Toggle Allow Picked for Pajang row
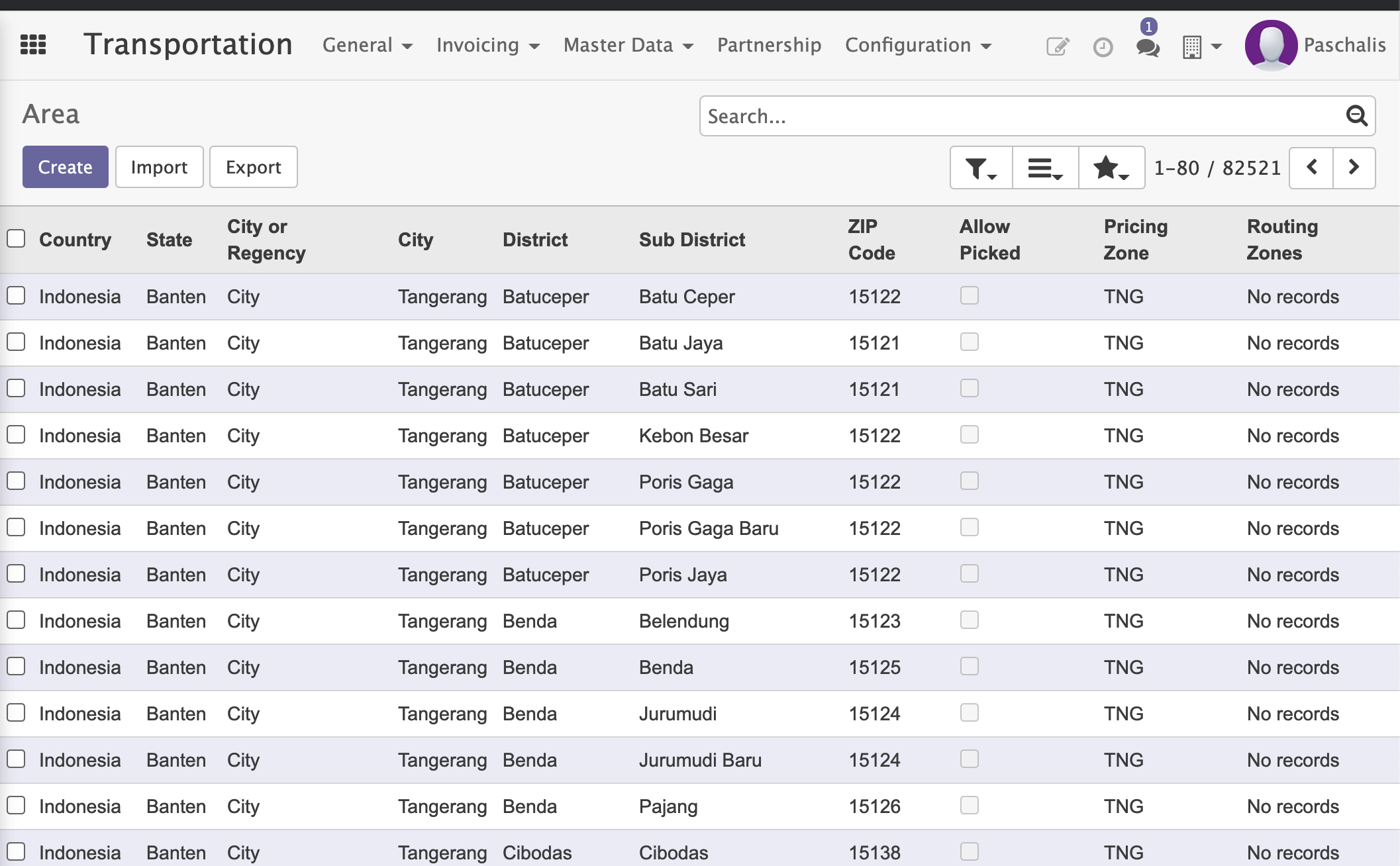Screen dimensions: 1400x866 970,805
